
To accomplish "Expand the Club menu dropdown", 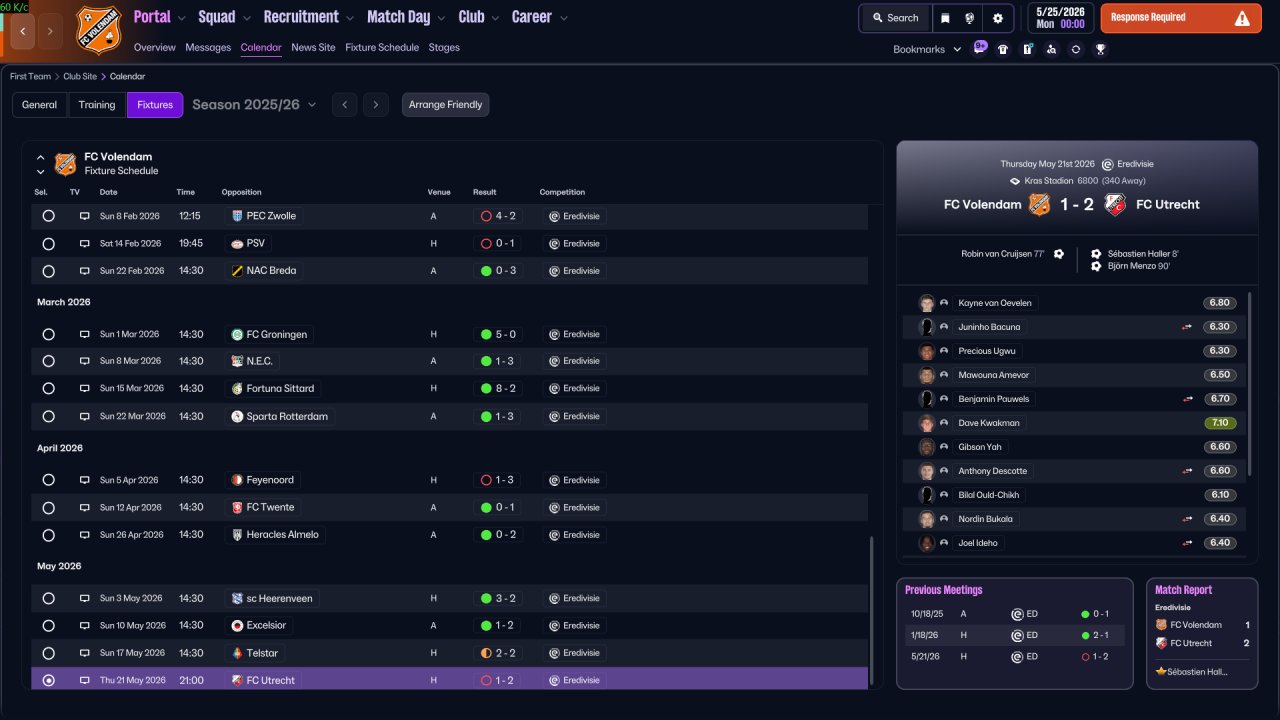I will click(495, 18).
